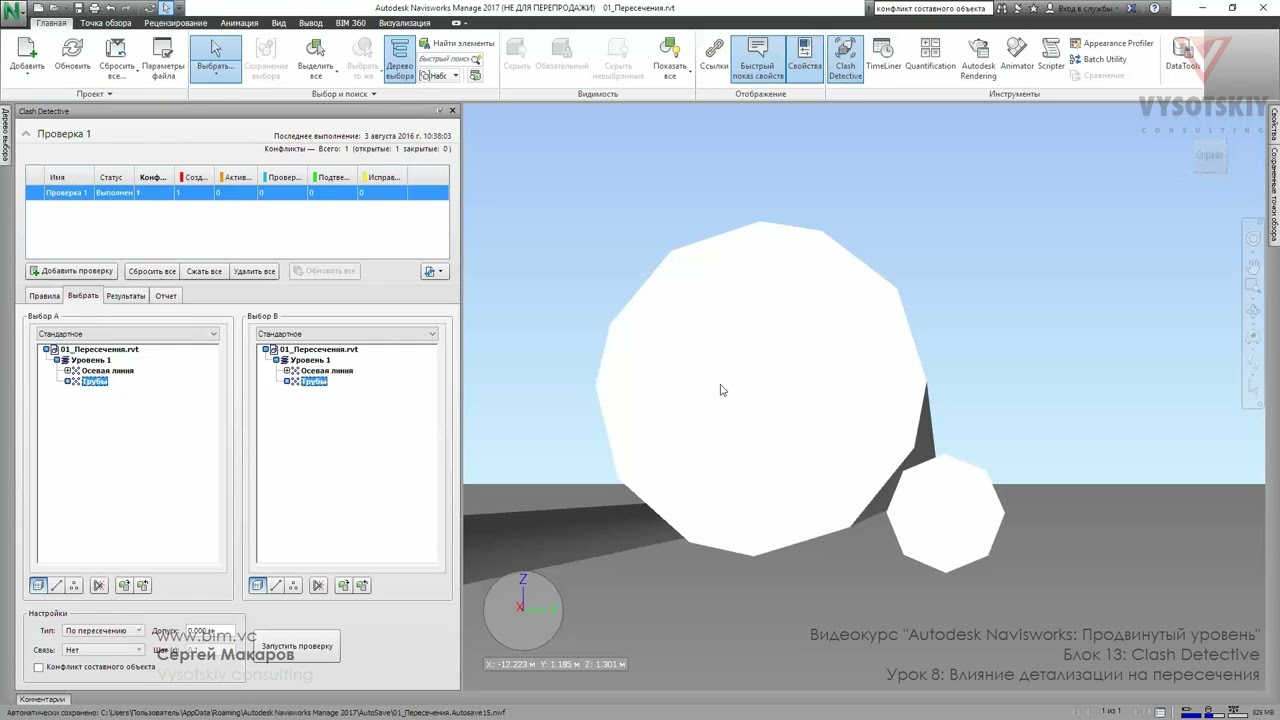Screen dimensions: 1280x720
Task: Expand Осевая линия in Selection A tree
Action: point(67,371)
